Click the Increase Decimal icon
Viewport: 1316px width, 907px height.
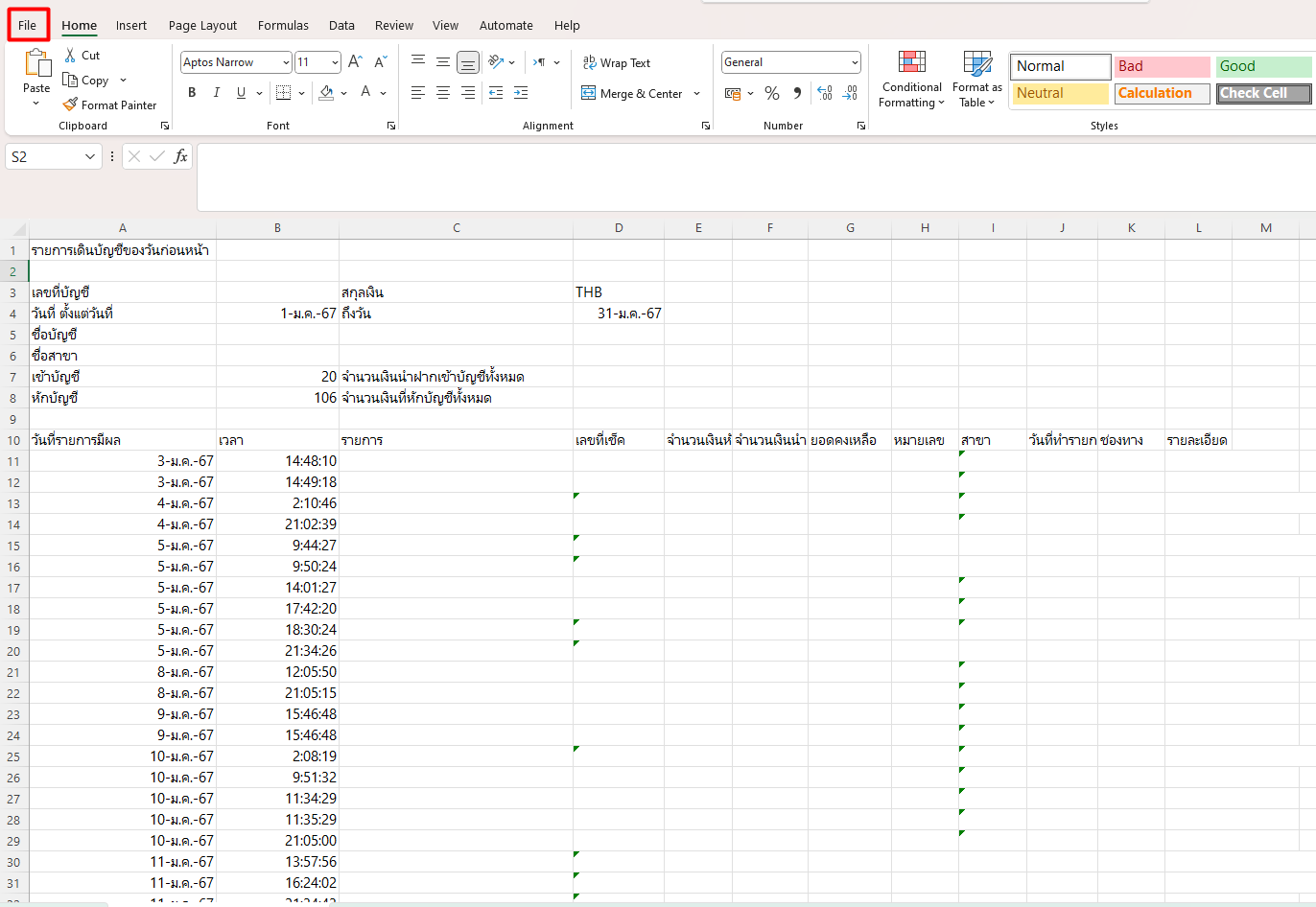pos(825,93)
